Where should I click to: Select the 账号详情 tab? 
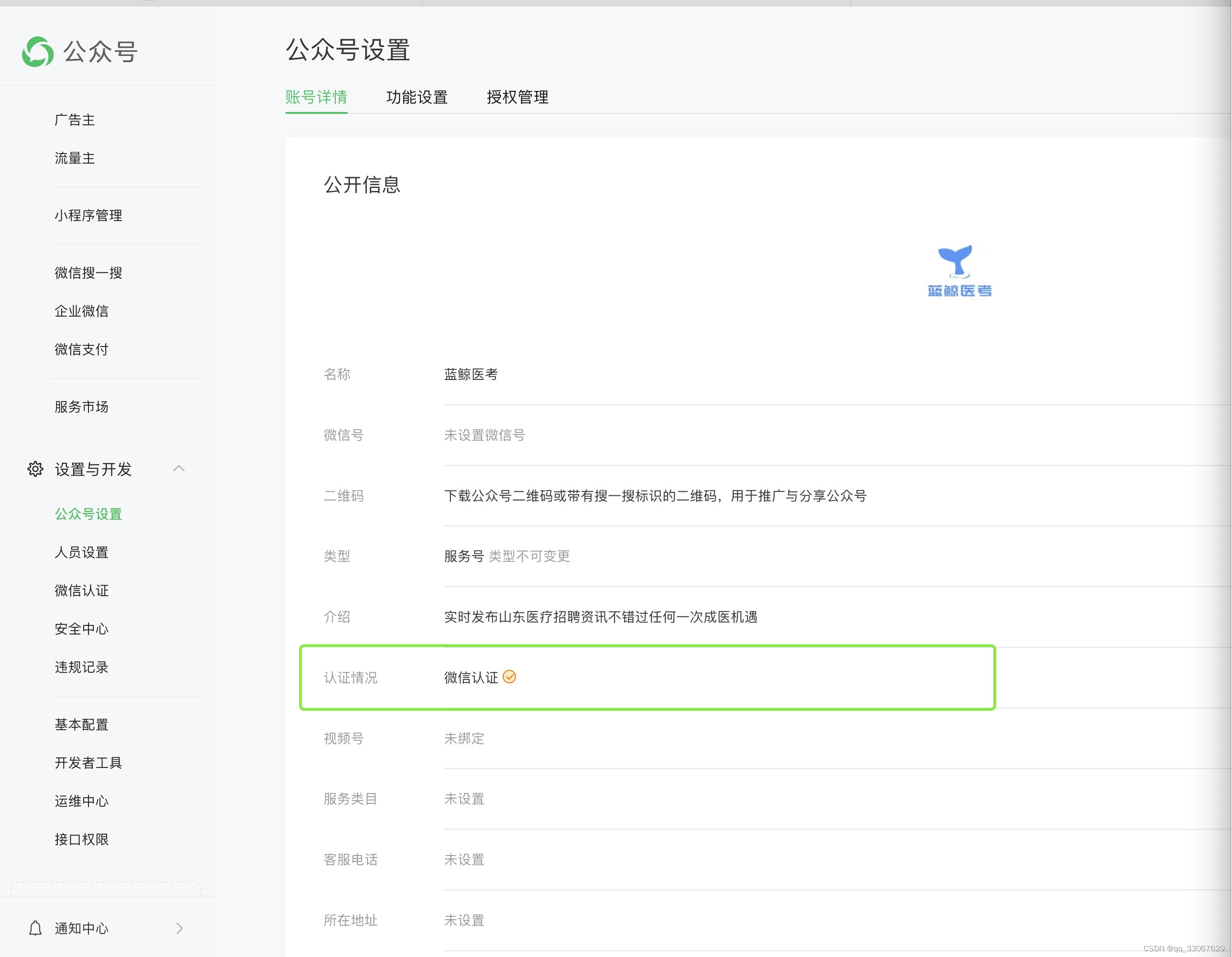pos(316,97)
